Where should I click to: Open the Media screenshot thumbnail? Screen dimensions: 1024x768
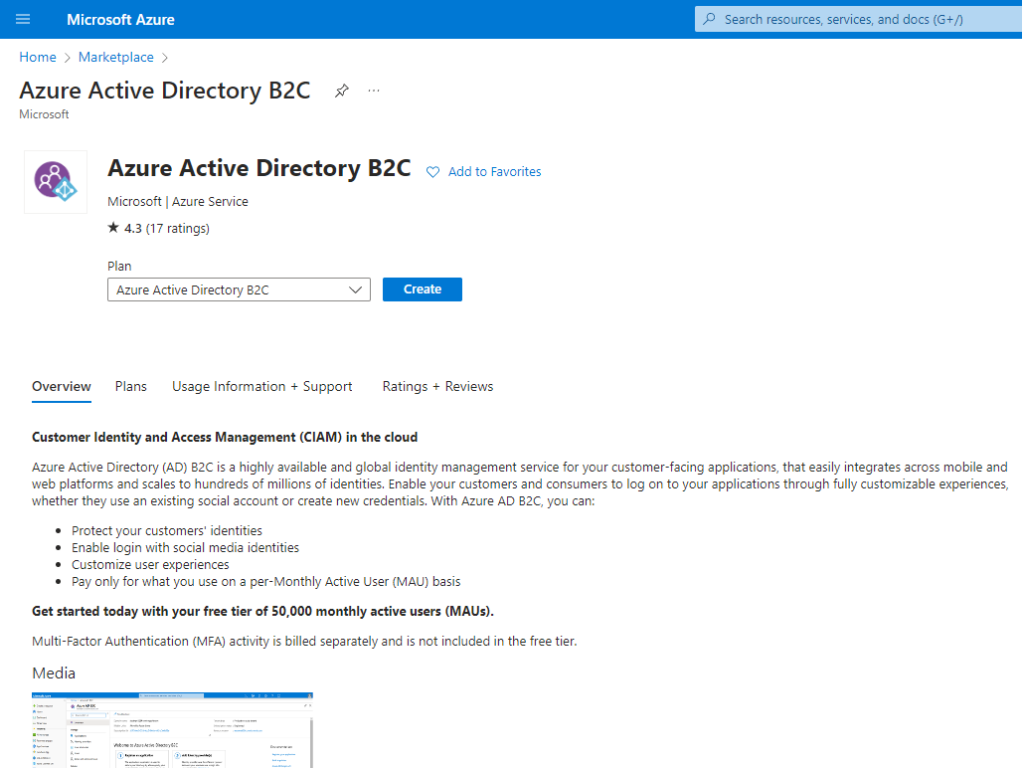click(172, 730)
